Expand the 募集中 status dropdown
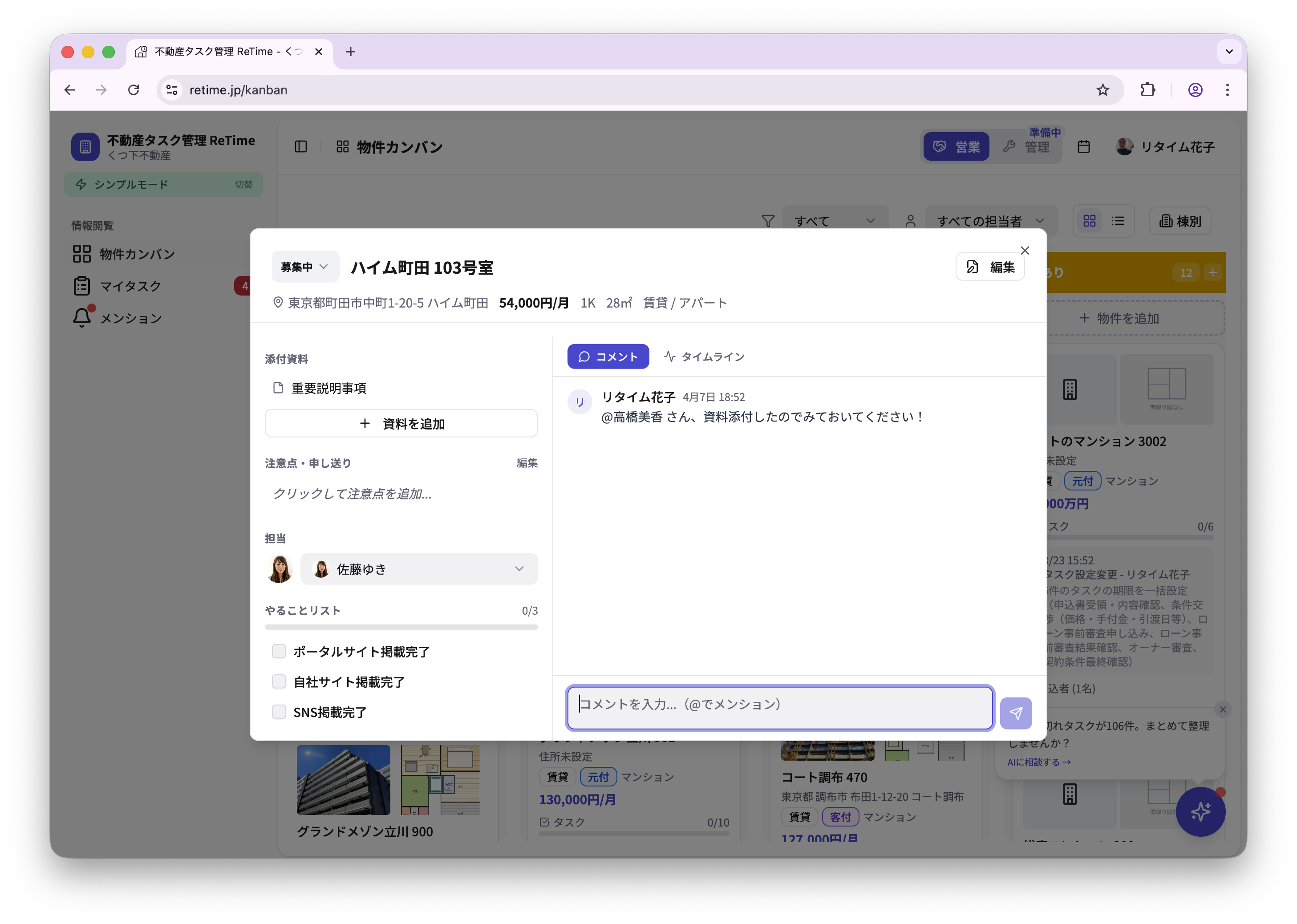The image size is (1297, 924). click(305, 267)
